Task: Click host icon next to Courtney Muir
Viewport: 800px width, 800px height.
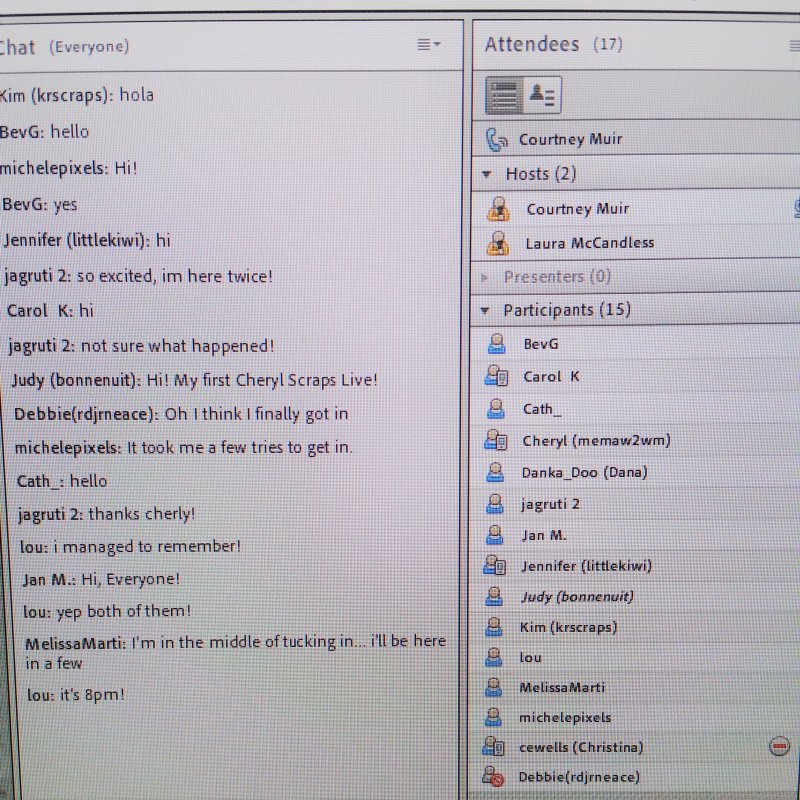Action: pyautogui.click(x=498, y=209)
